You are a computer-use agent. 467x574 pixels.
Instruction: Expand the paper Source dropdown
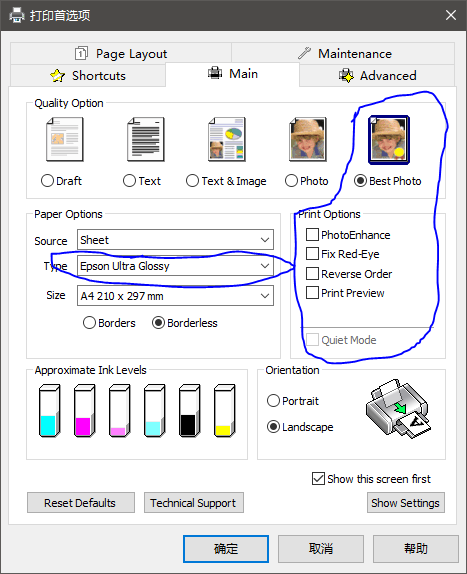(175, 240)
